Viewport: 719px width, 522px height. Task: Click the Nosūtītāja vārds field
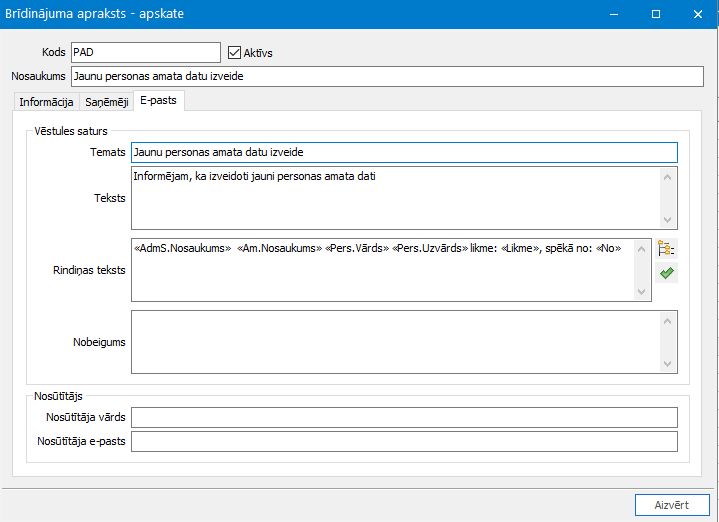(x=404, y=417)
